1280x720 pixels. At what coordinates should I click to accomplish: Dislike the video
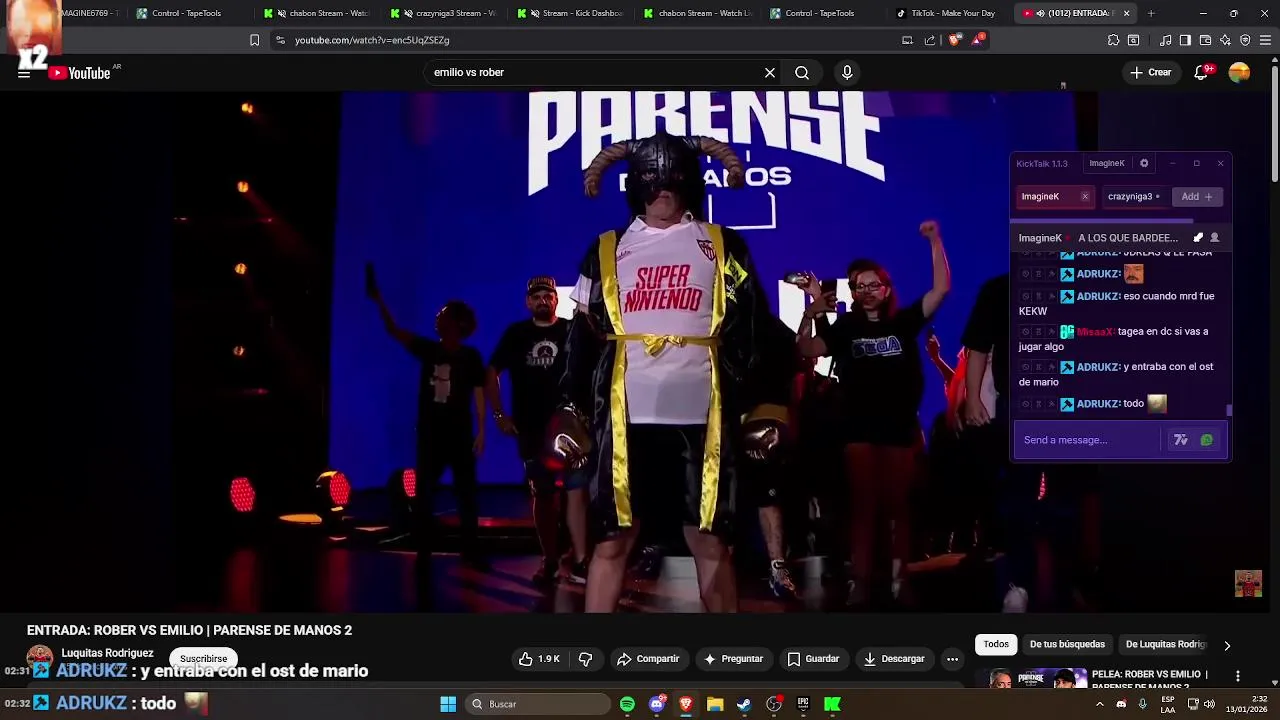click(586, 659)
